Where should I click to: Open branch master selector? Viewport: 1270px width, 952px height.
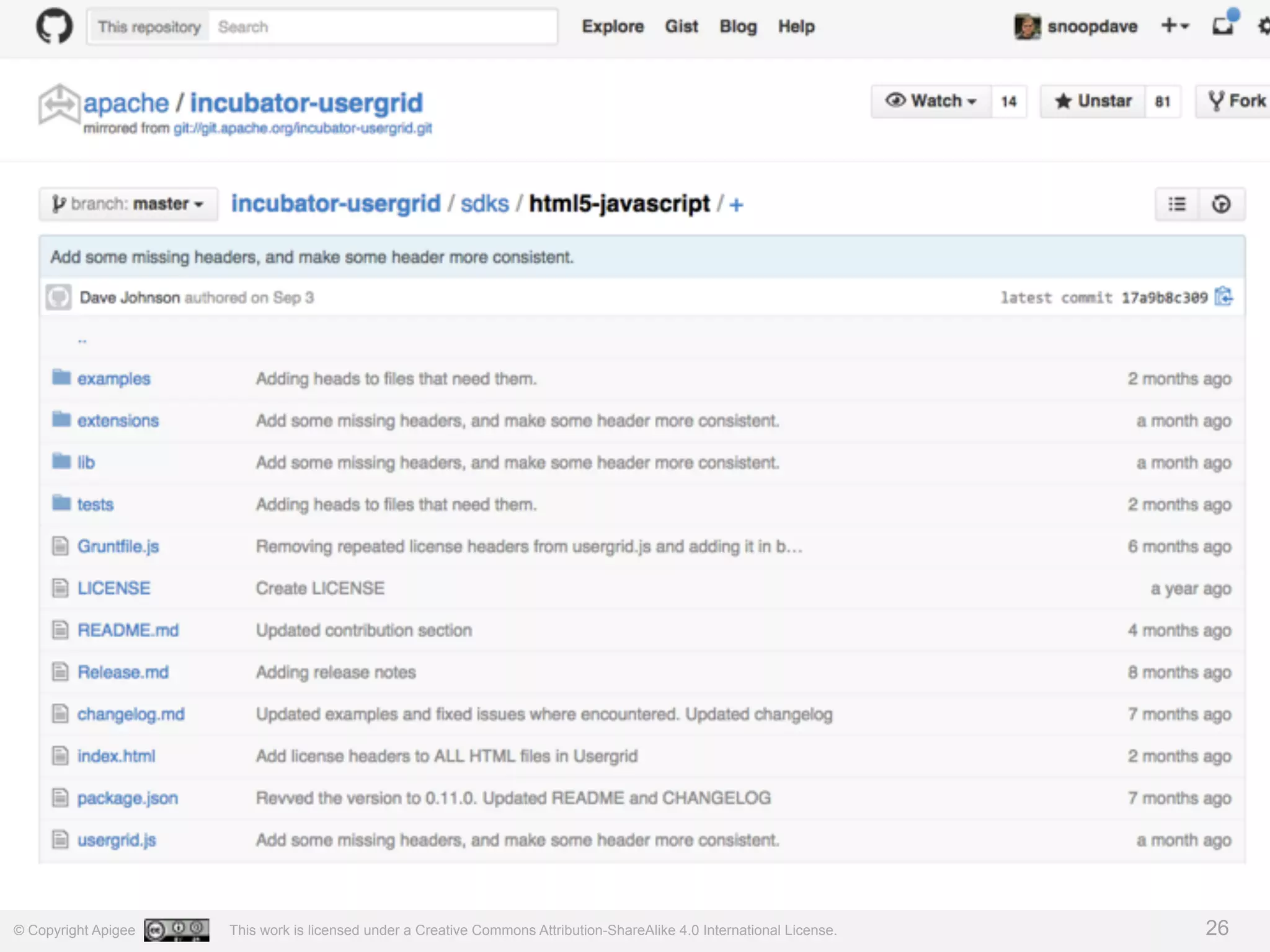pyautogui.click(x=128, y=203)
